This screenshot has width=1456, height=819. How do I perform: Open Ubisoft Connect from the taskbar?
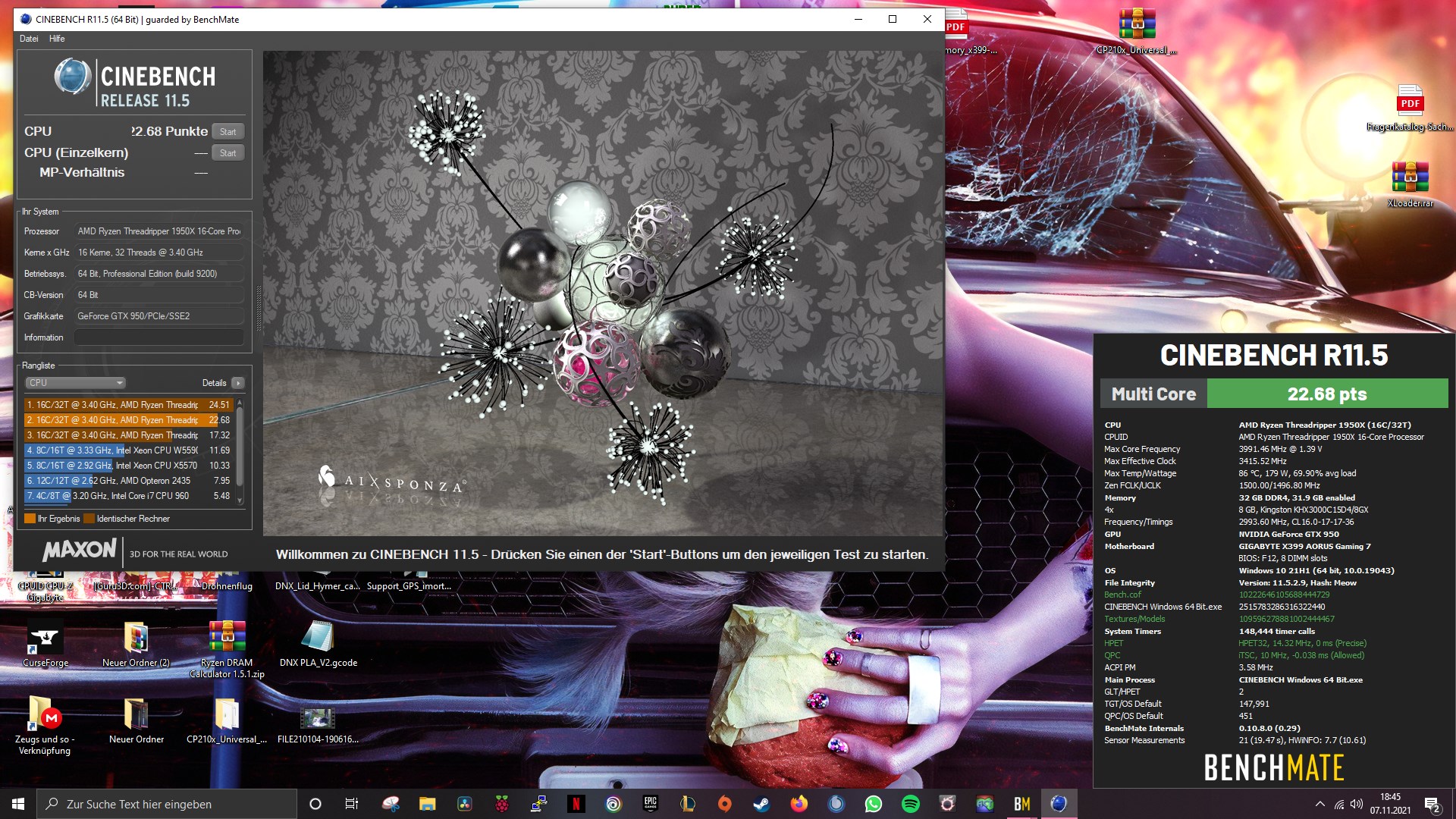click(x=613, y=804)
